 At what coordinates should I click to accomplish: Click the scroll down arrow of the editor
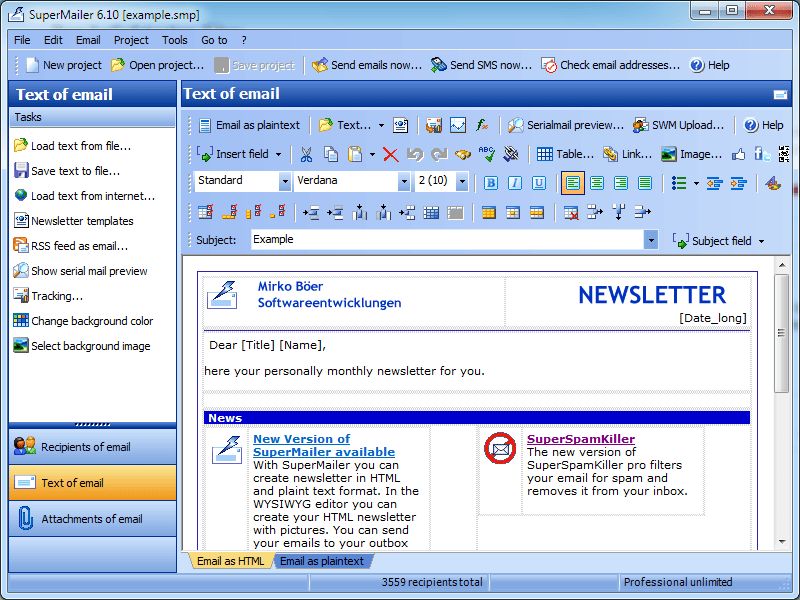pyautogui.click(x=782, y=542)
